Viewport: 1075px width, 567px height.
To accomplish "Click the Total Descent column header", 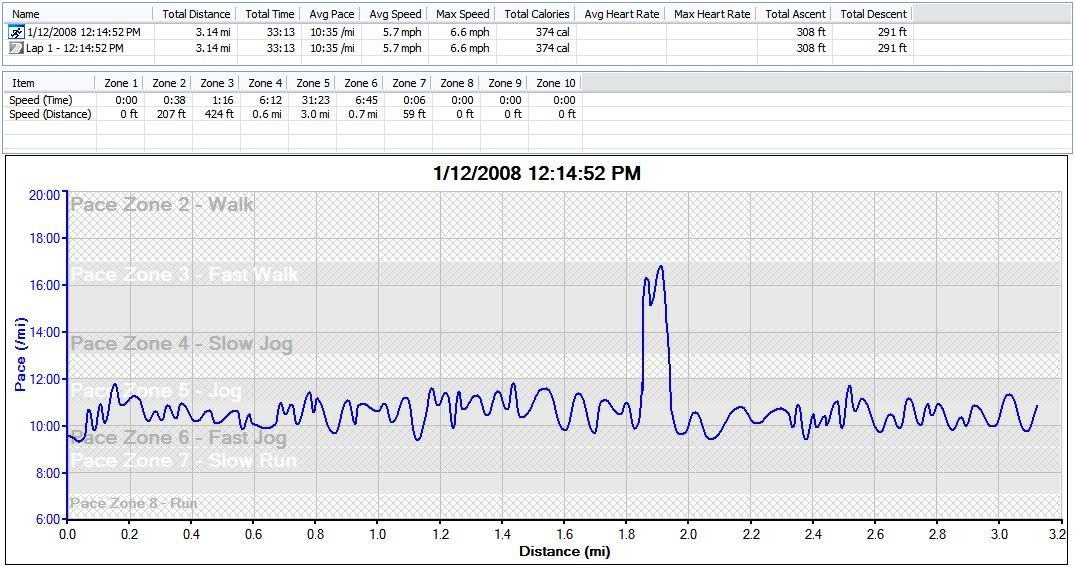I will coord(873,14).
